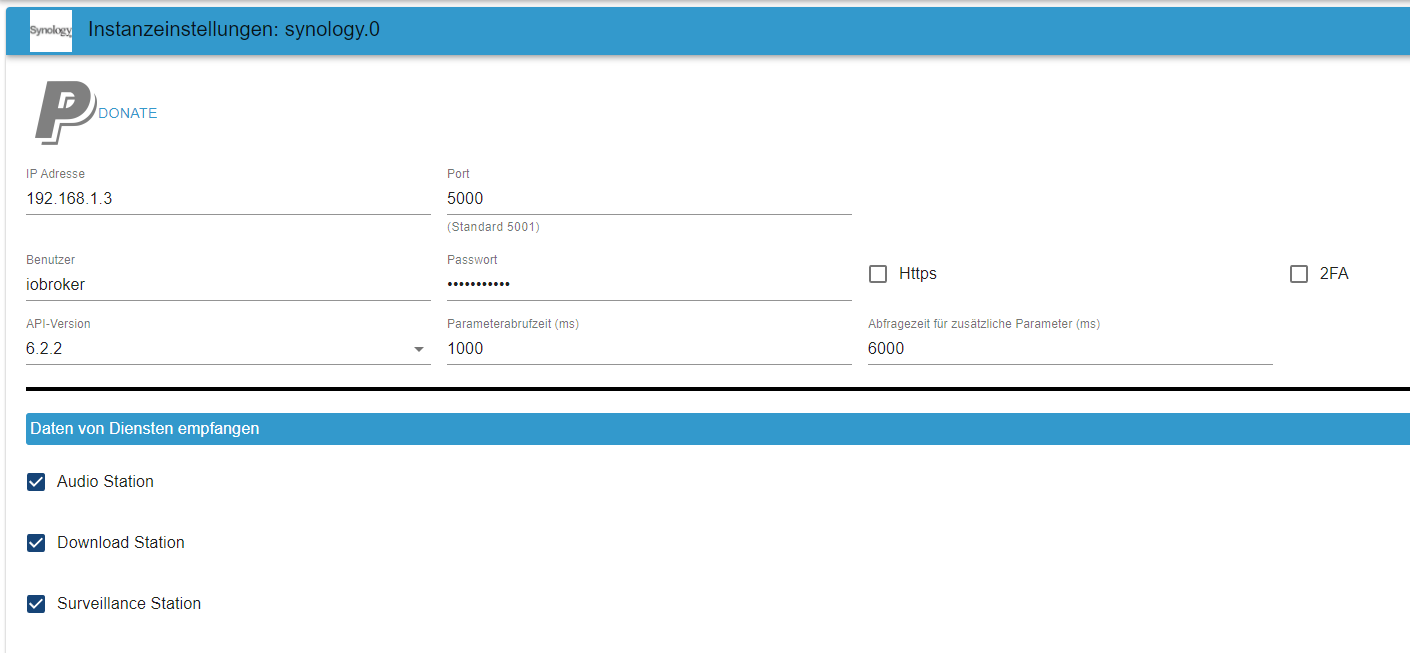Click the IP Adresse input field
The image size is (1410, 653).
tap(228, 198)
